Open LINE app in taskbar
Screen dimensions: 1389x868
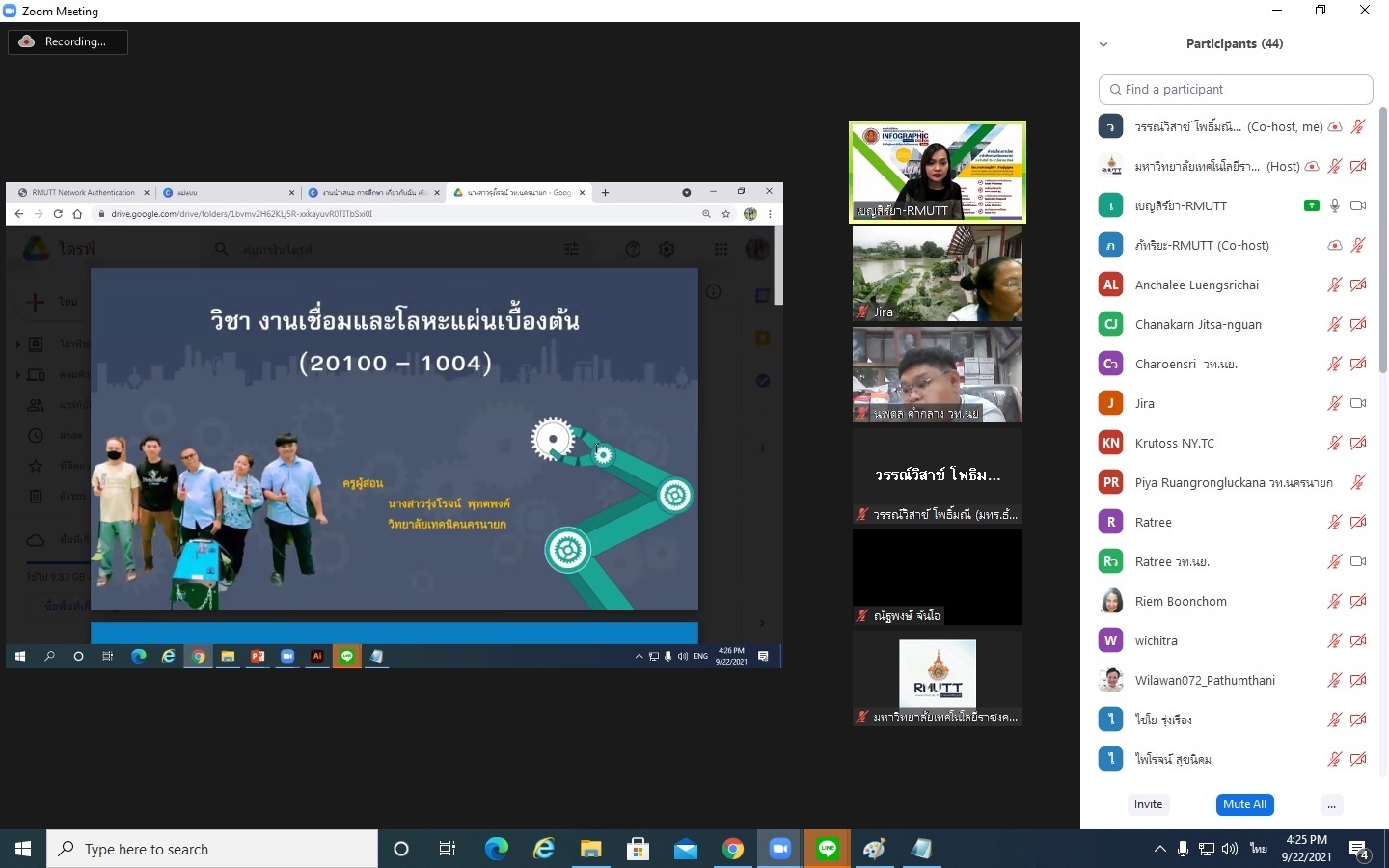coord(828,849)
